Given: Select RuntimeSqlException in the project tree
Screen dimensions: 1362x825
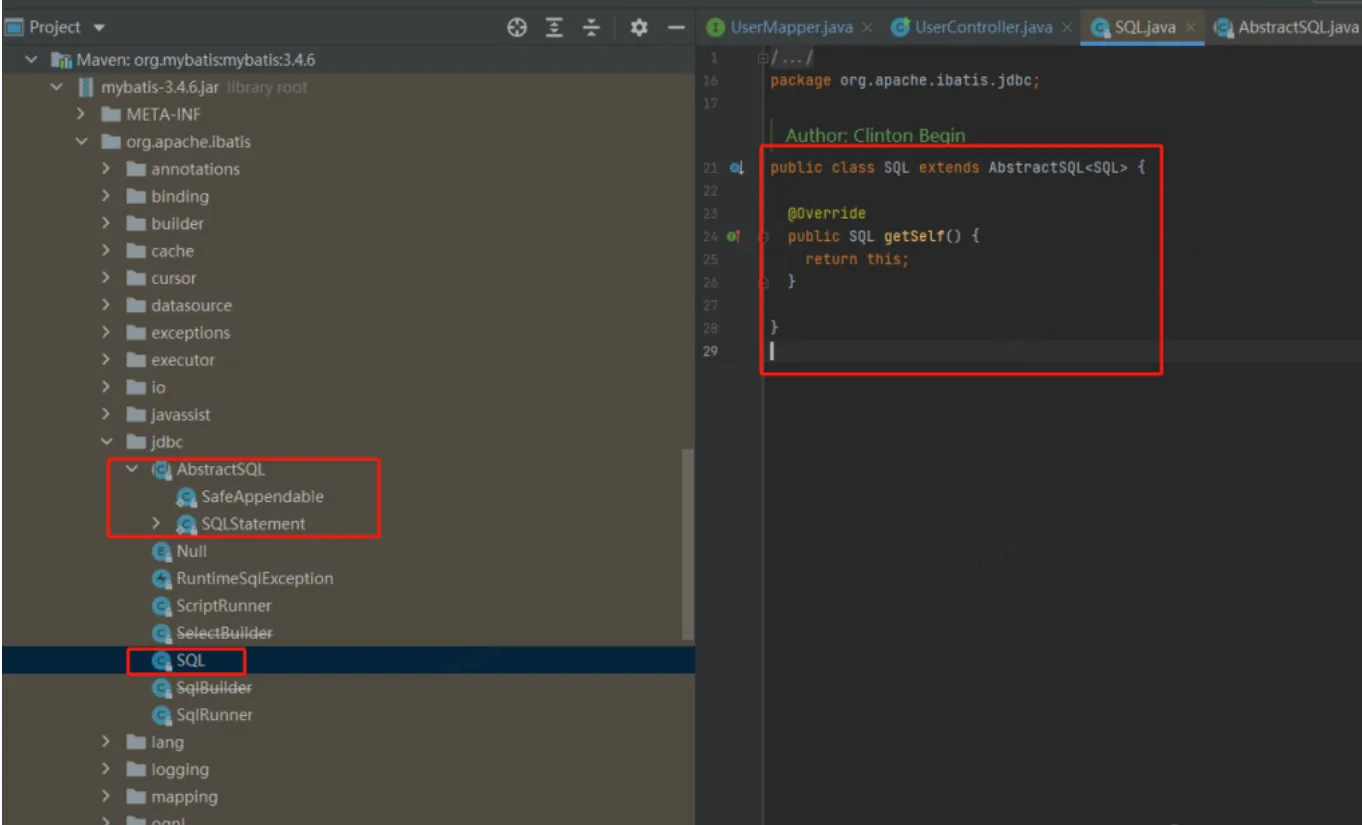Looking at the screenshot, I should click(254, 578).
